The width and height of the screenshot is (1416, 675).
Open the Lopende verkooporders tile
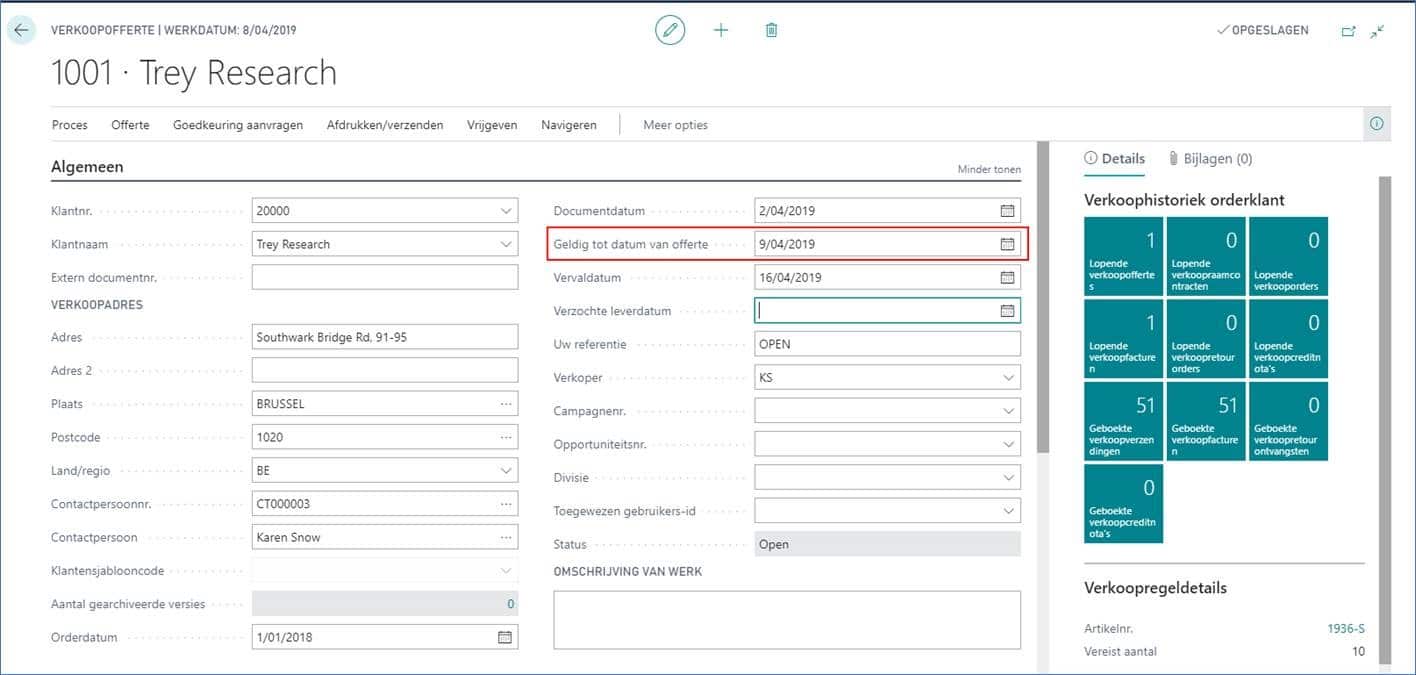[x=1289, y=257]
